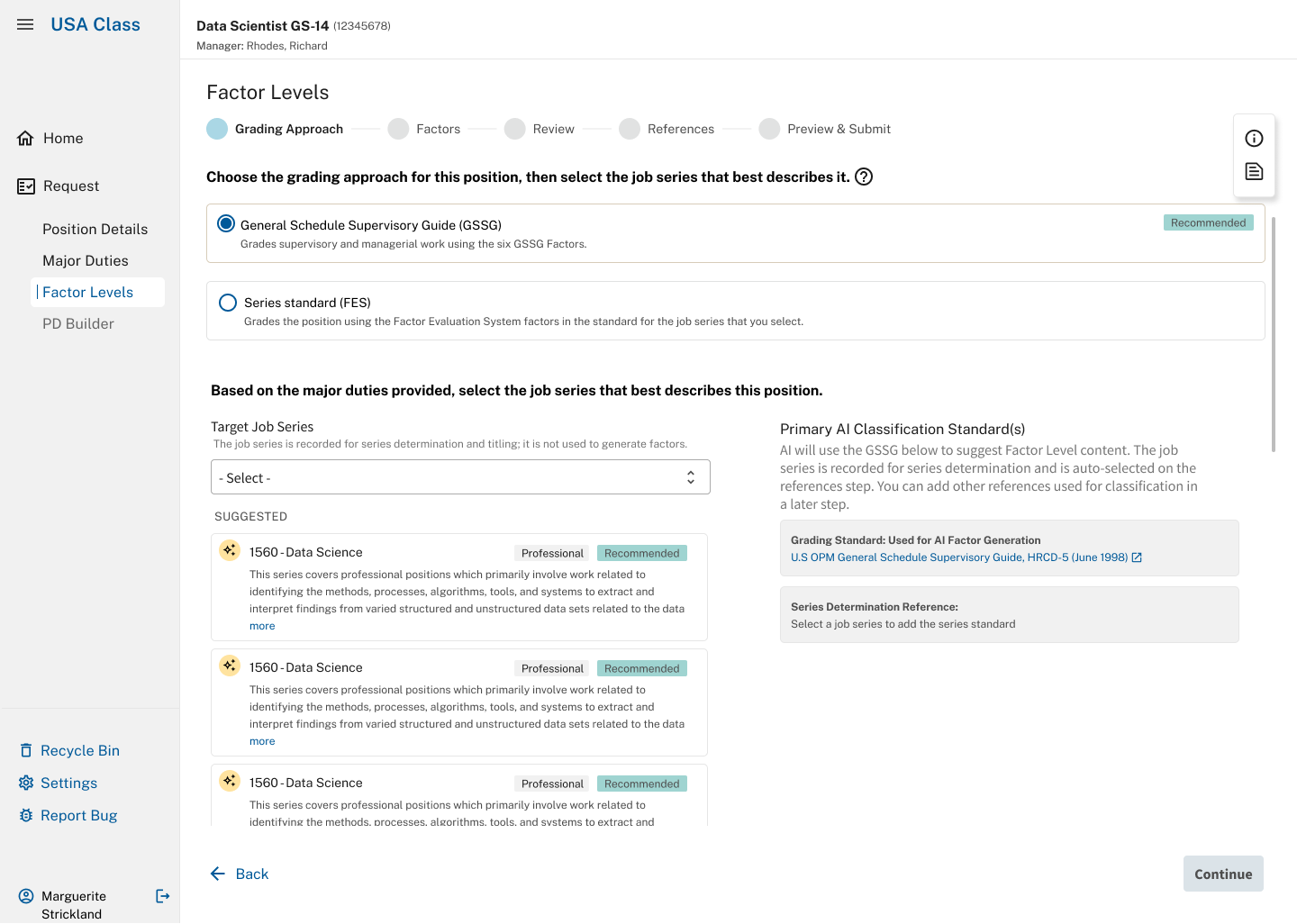Open the Target Job Series dropdown

click(x=460, y=477)
